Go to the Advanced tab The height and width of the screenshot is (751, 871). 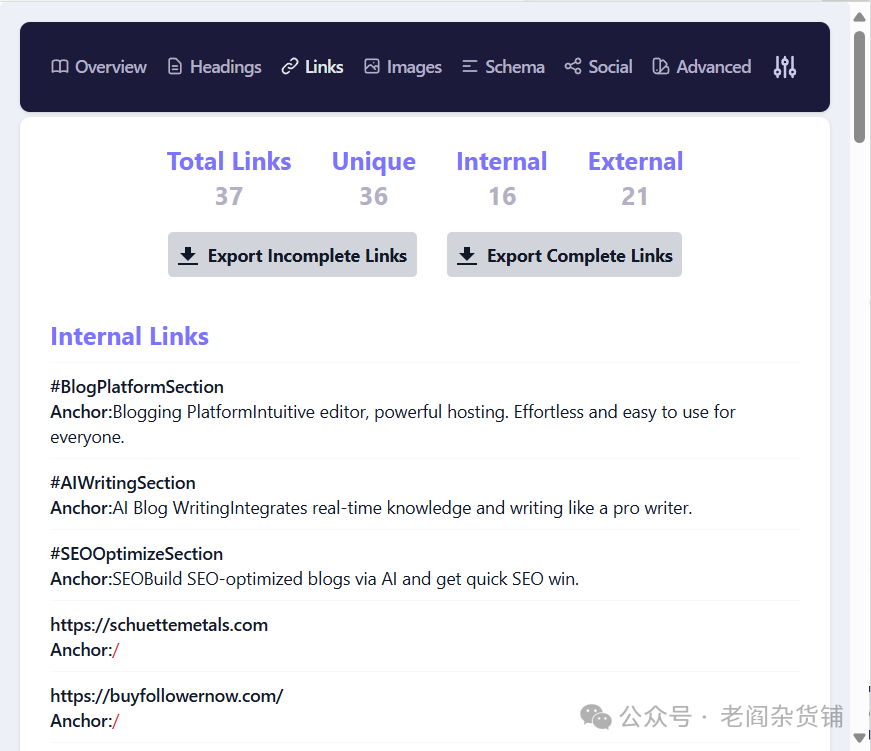[713, 67]
